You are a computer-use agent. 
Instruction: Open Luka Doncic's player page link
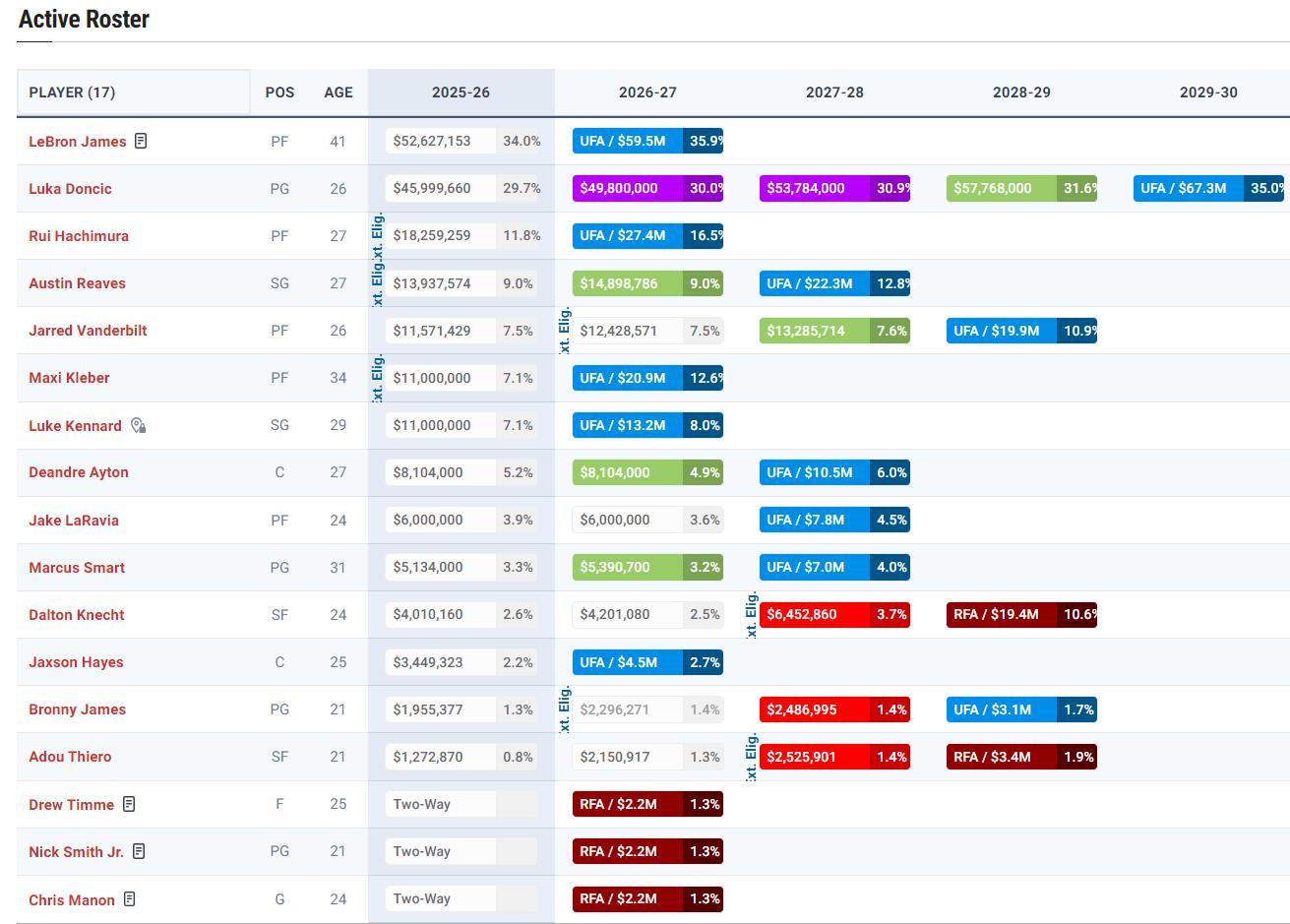70,189
